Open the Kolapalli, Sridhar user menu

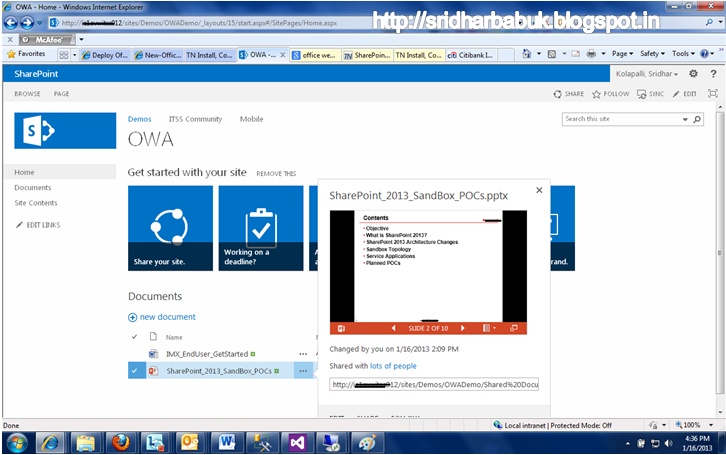(647, 74)
